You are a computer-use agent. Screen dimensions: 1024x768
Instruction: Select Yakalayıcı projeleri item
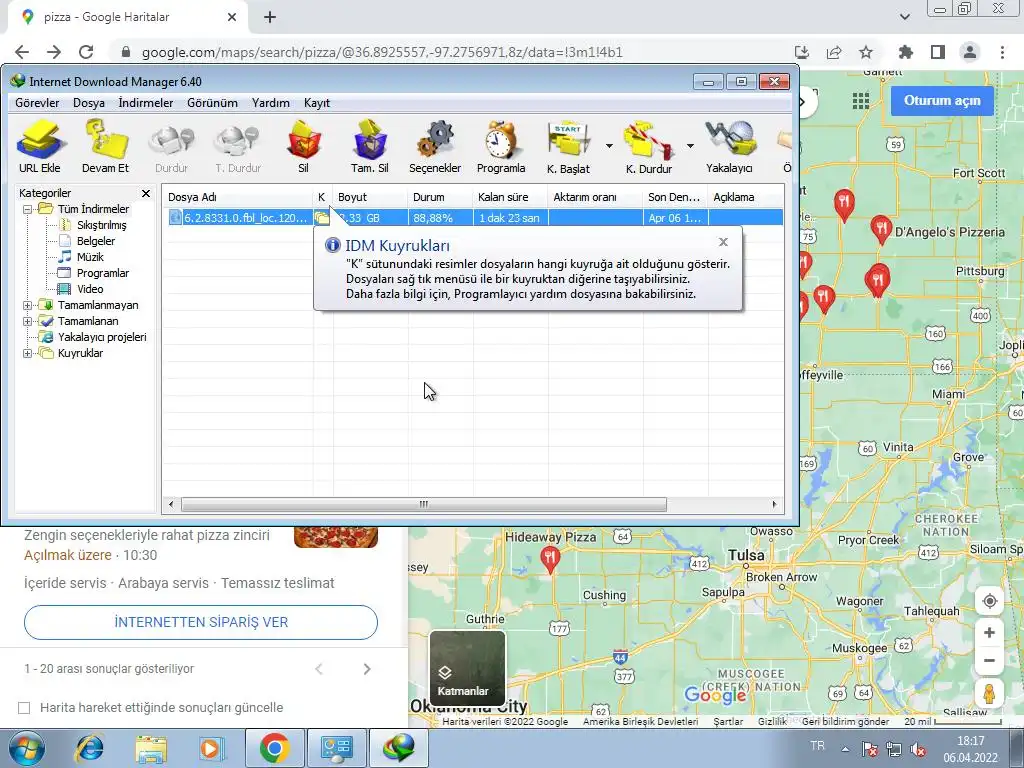[x=102, y=337]
